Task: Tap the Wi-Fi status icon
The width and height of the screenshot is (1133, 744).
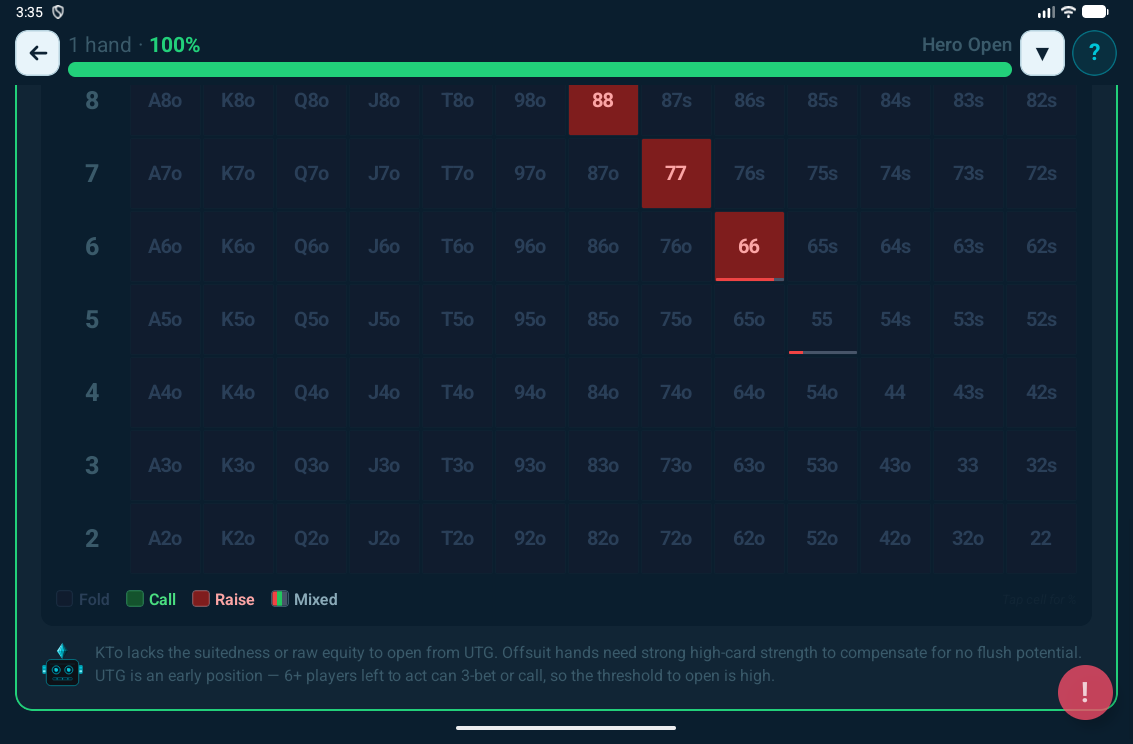Action: (1068, 12)
